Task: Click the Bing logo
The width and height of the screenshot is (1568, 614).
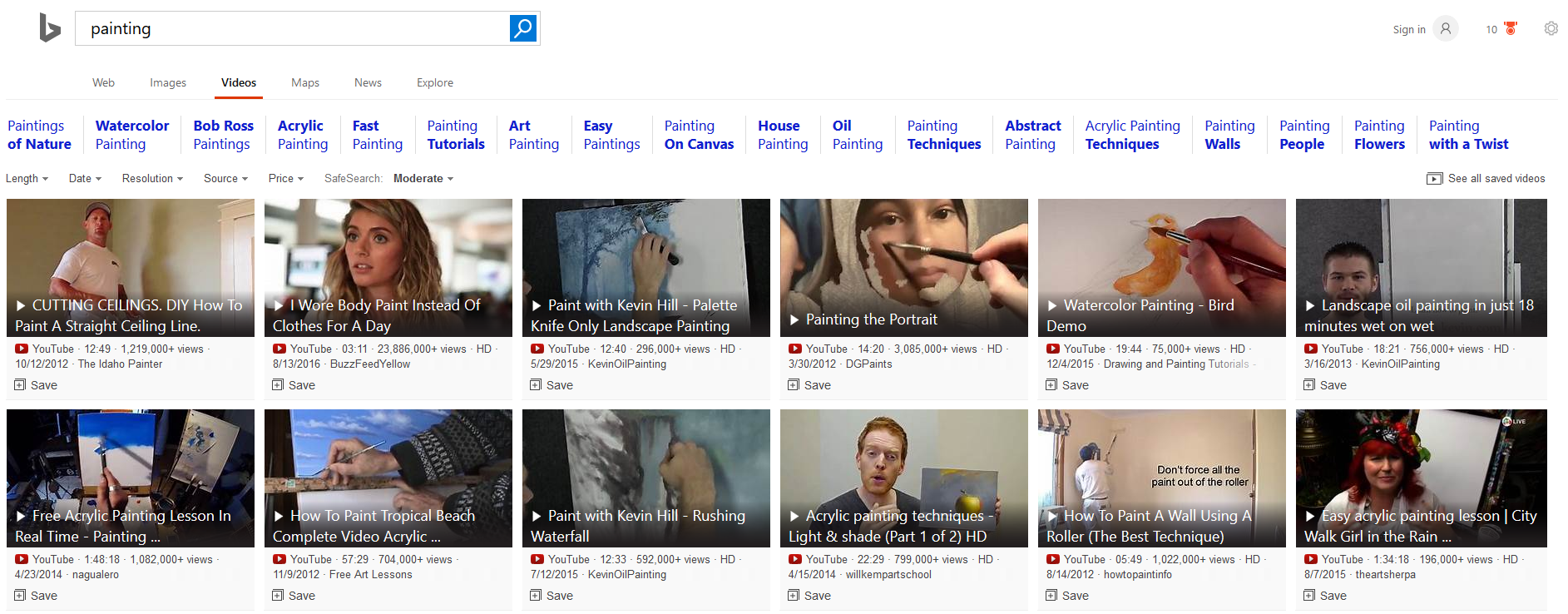Action: [x=50, y=28]
